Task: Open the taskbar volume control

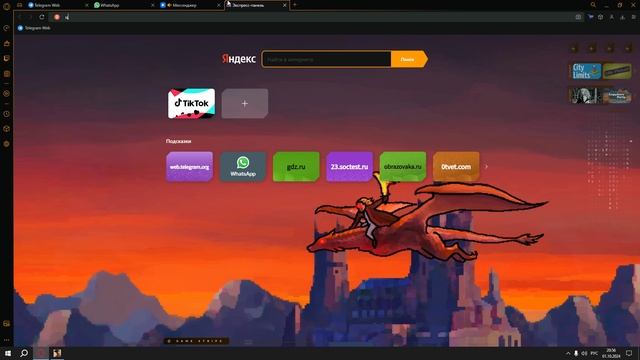Action: 584,353
